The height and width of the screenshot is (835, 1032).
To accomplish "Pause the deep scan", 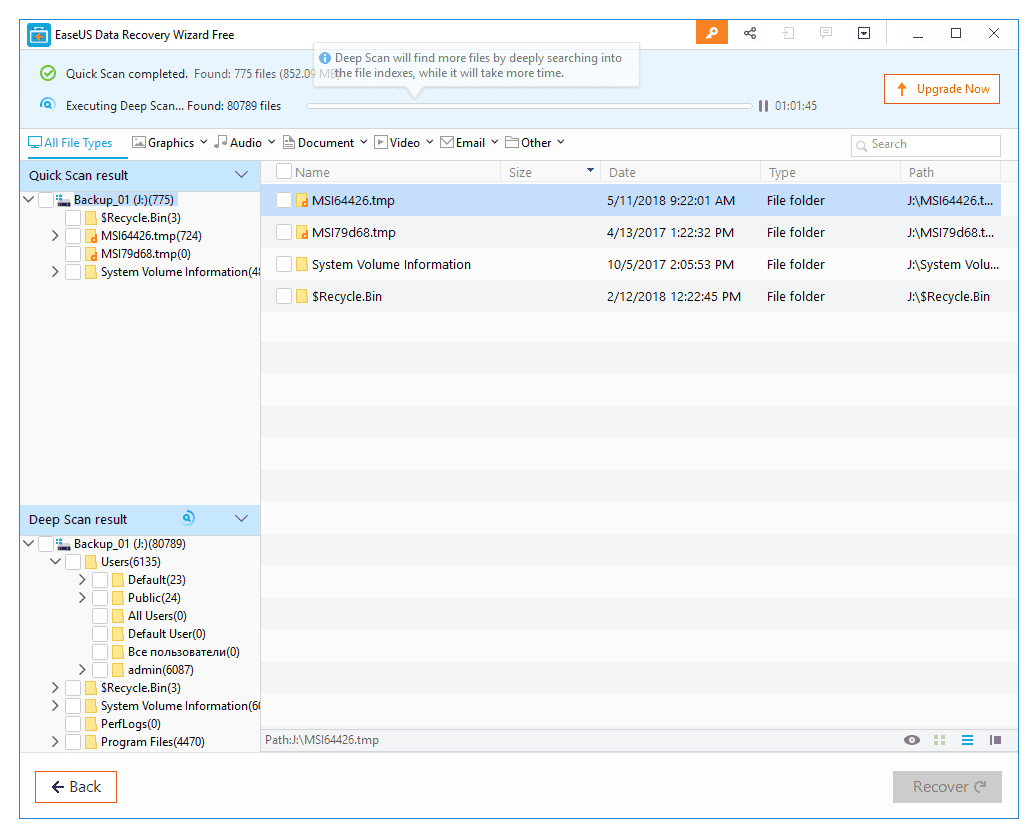I will 763,106.
